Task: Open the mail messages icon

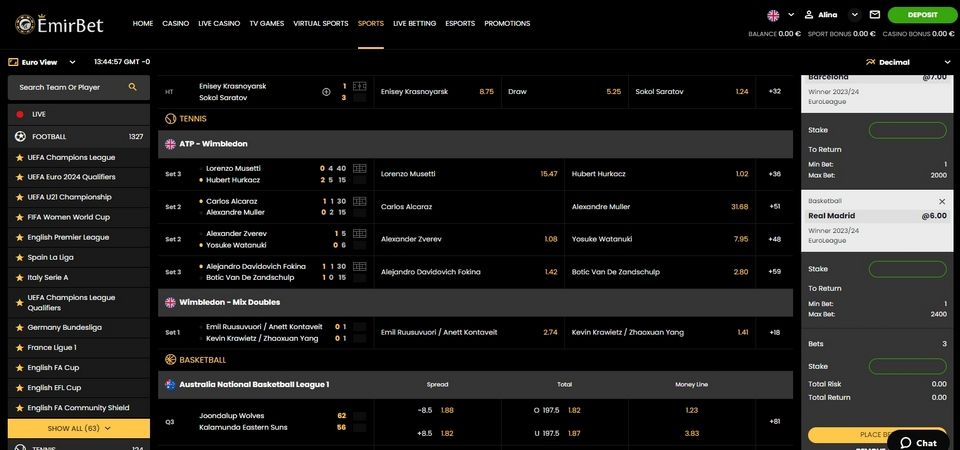Action: pyautogui.click(x=874, y=15)
